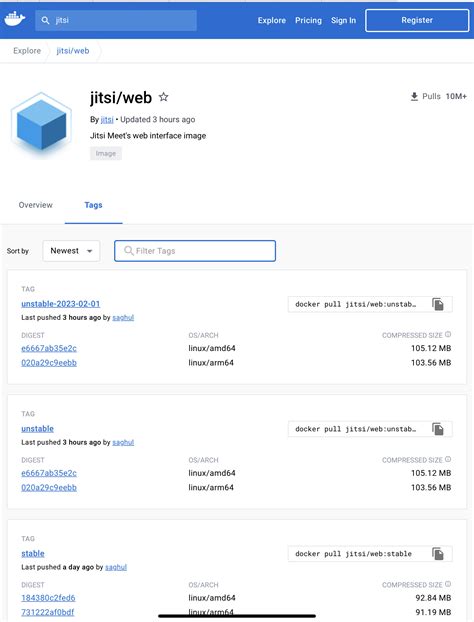Click Explore in the breadcrumb
Viewport: 474px width, 622px height.
[x=27, y=51]
